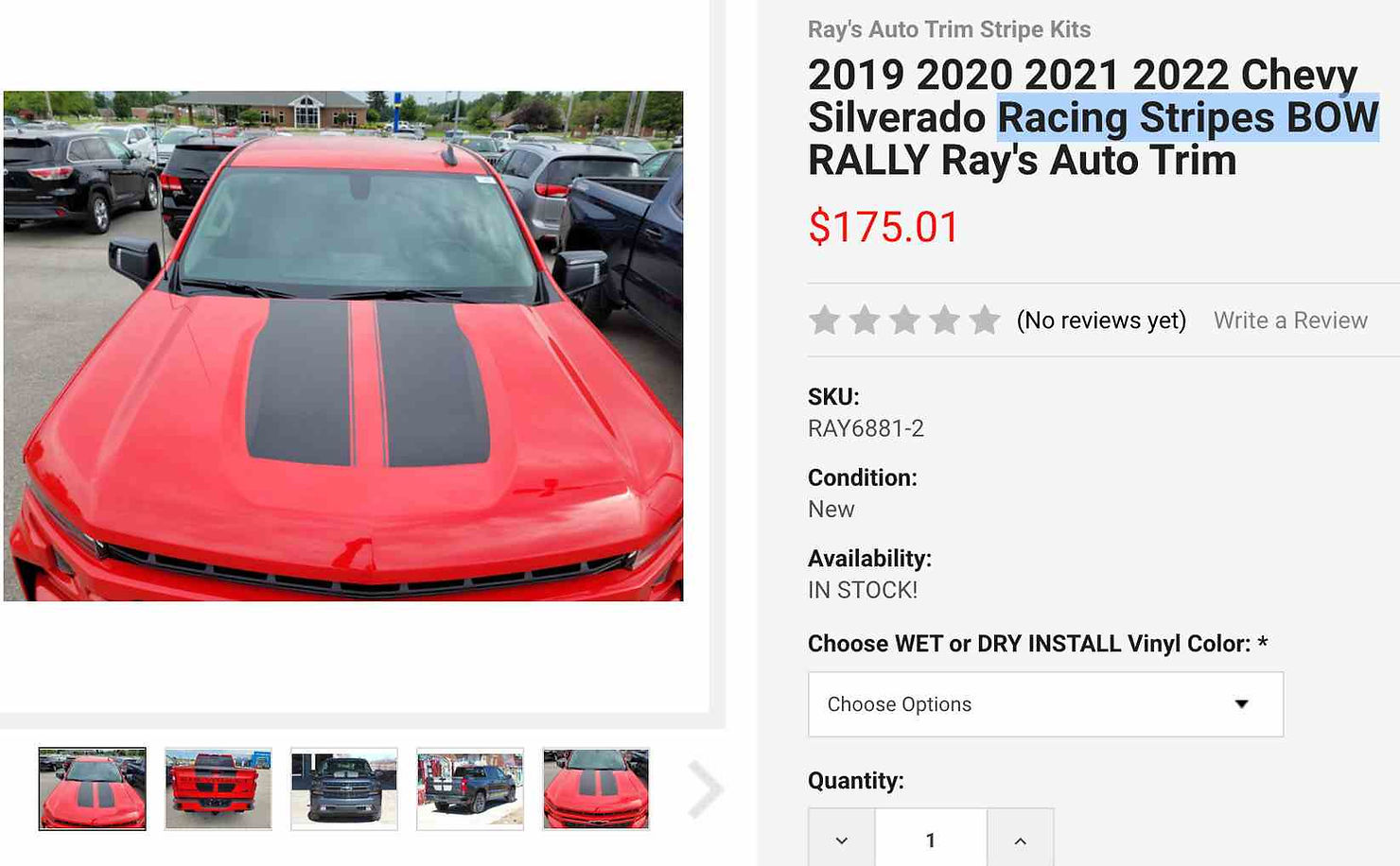
Task: Click the second rating star
Action: 865,320
